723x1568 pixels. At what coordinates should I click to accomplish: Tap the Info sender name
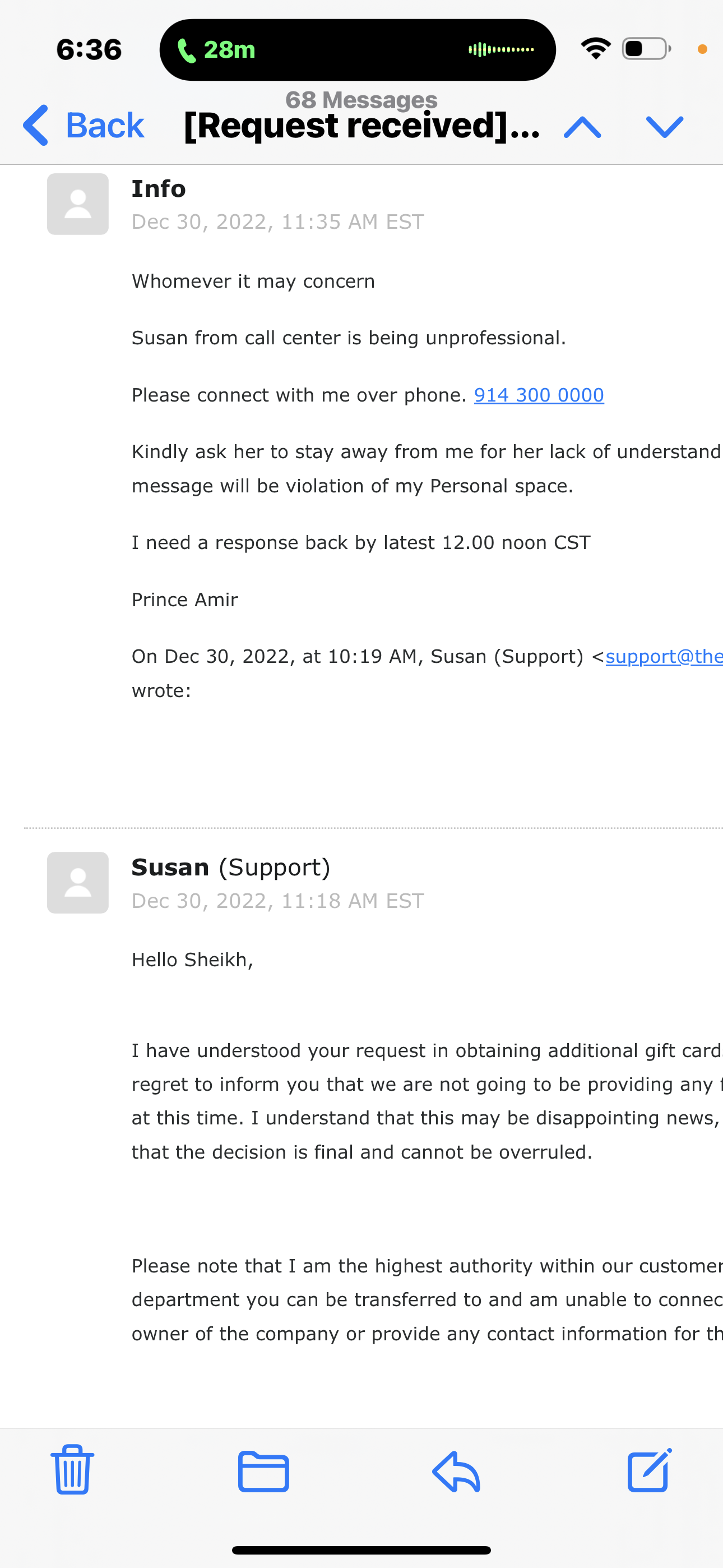coord(158,188)
